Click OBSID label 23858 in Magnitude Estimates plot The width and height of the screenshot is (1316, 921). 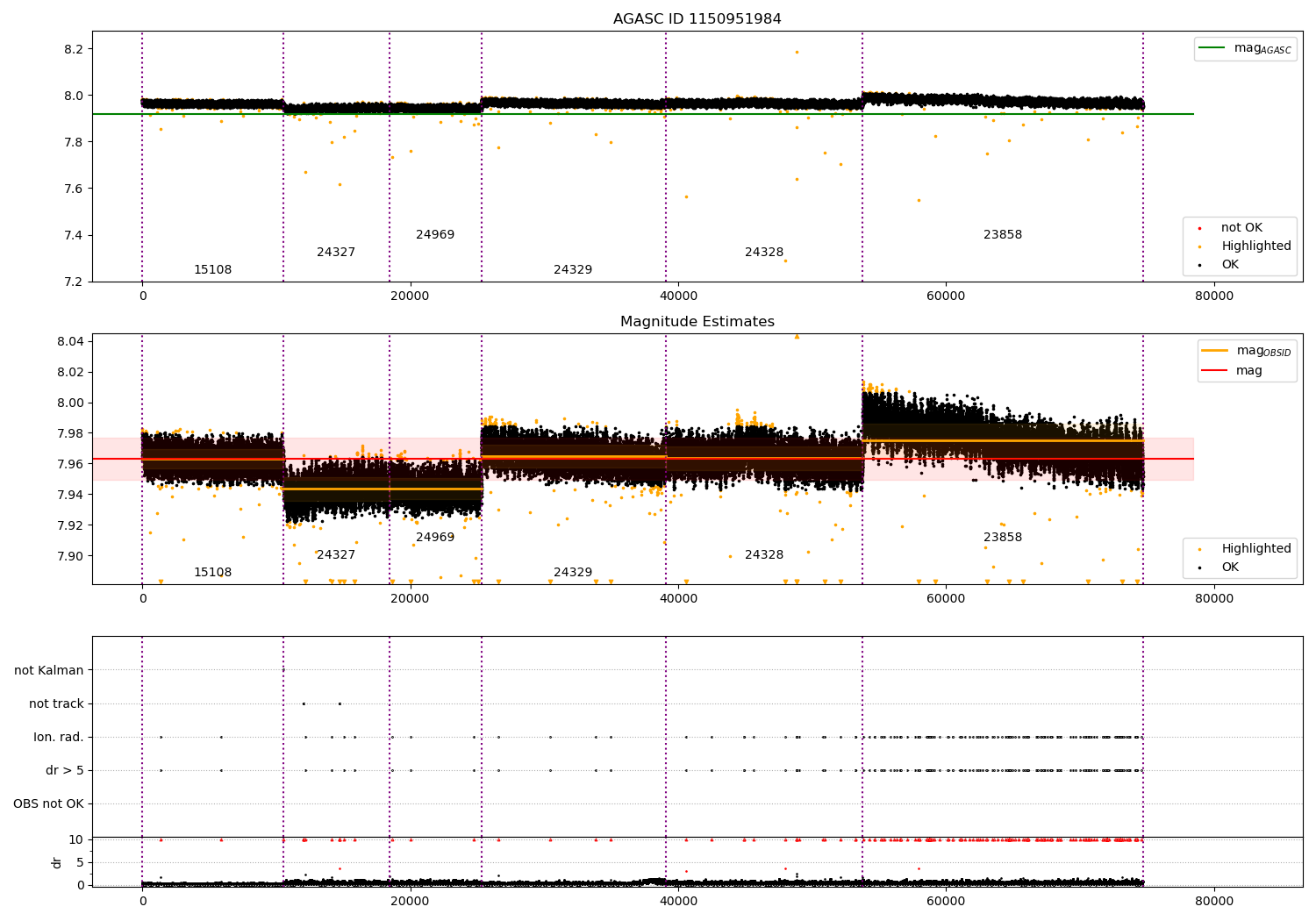tap(1003, 538)
